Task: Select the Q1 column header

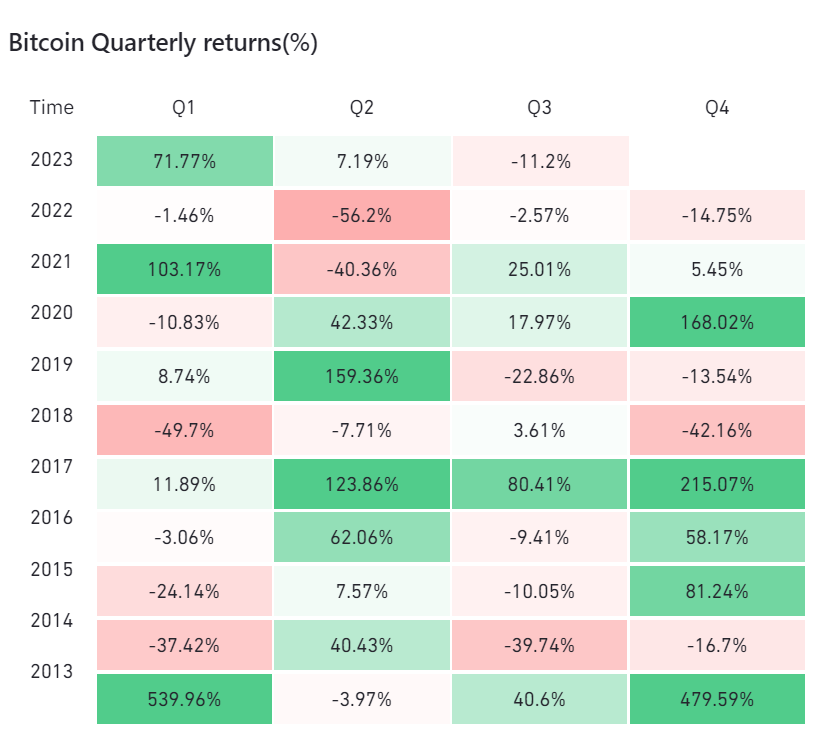Action: (184, 107)
